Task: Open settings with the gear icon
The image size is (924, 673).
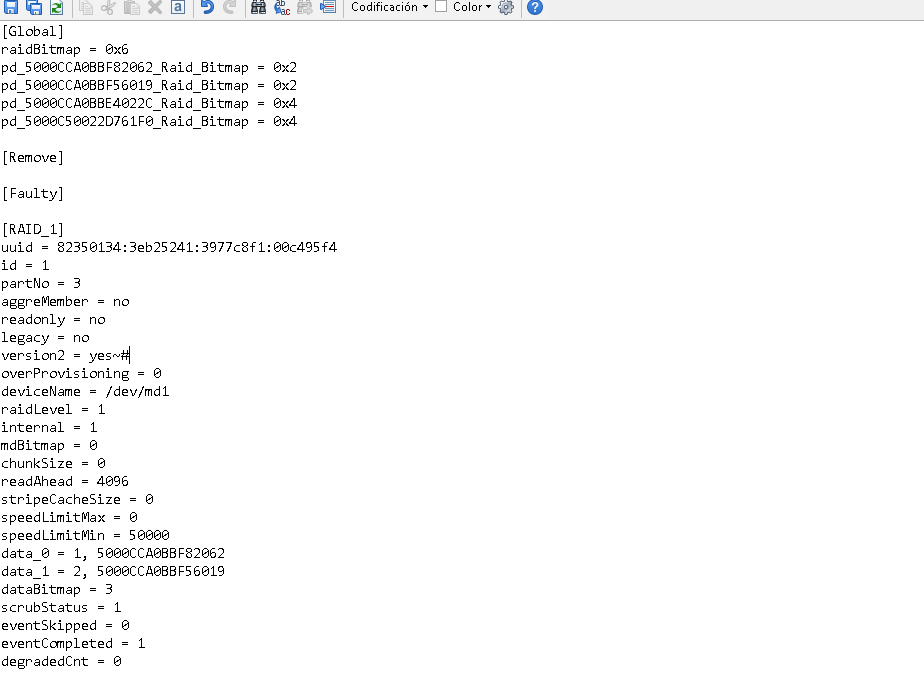Action: [x=506, y=8]
